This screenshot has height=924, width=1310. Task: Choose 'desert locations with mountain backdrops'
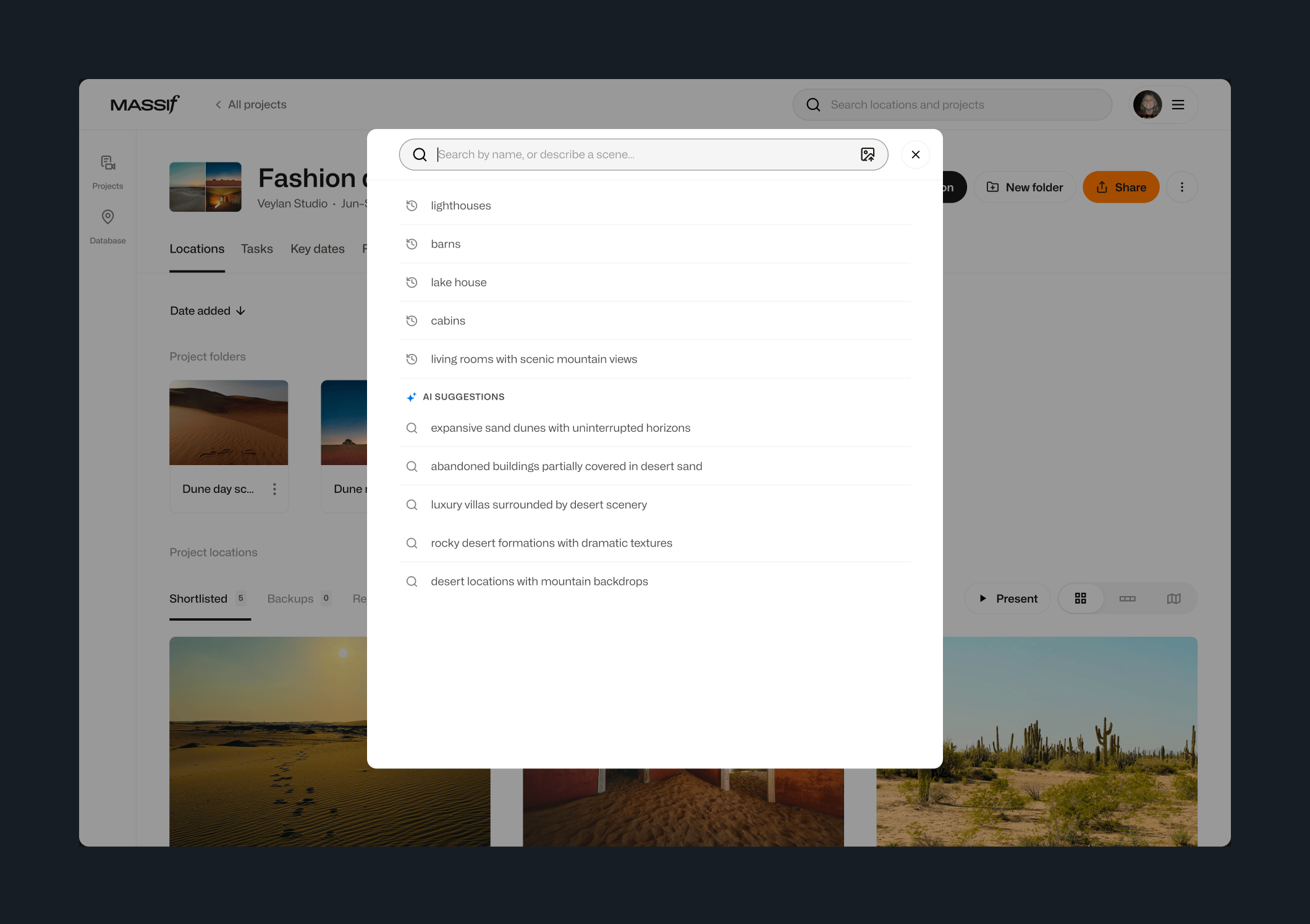(655, 581)
